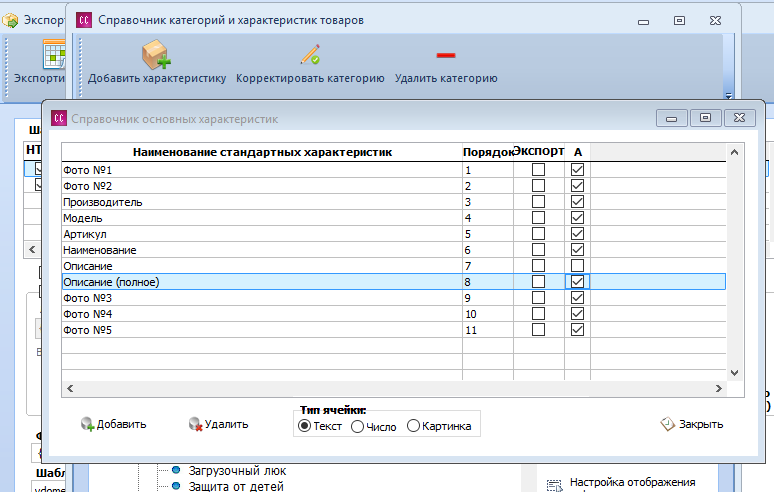Click order value 10 for Фото №4

[470, 314]
